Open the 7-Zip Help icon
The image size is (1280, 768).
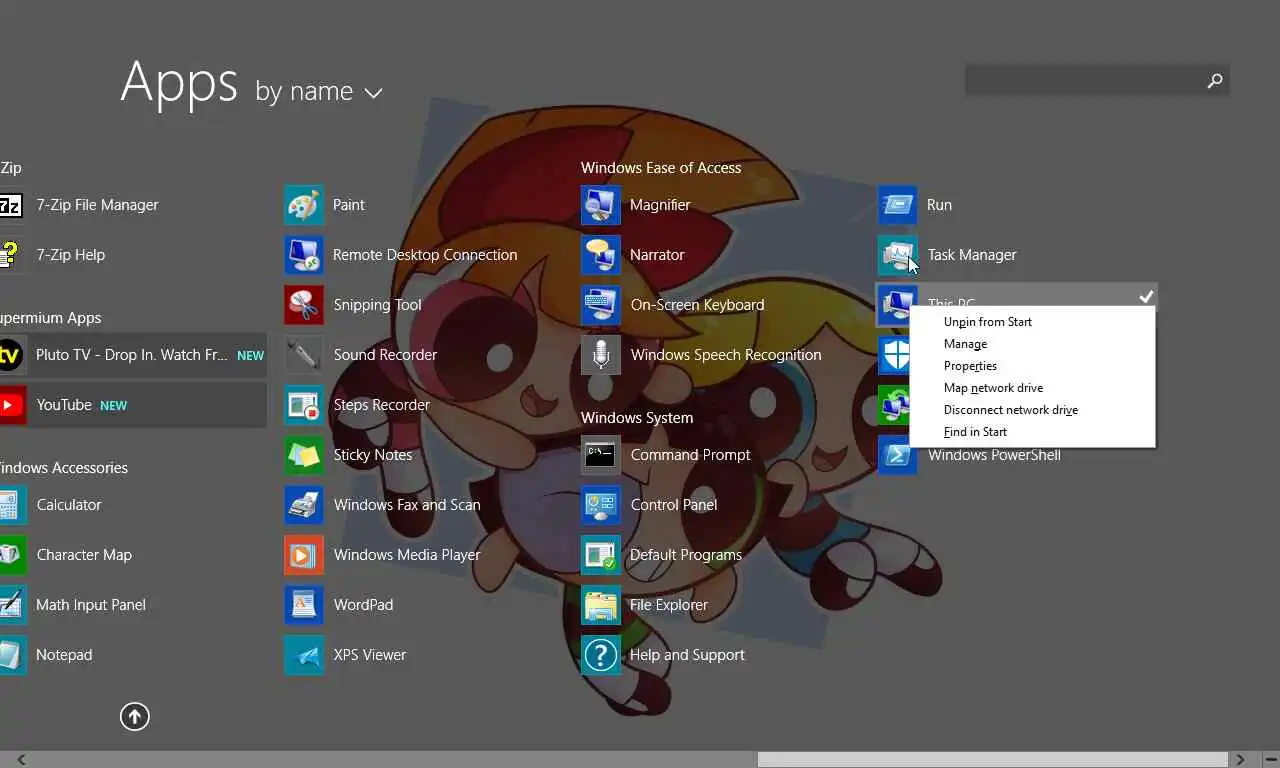click(x=10, y=255)
